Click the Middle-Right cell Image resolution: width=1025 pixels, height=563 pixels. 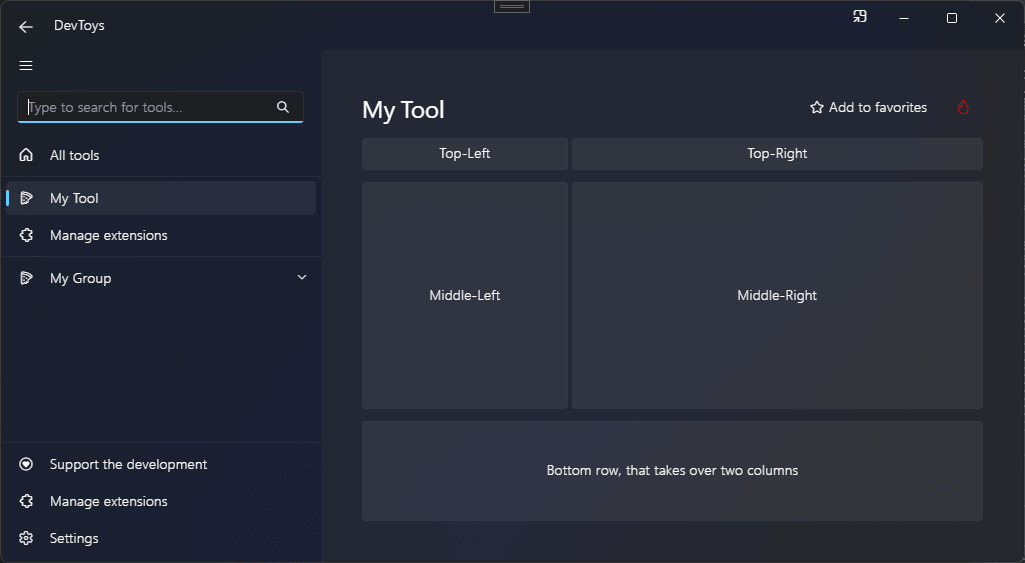[x=777, y=296]
